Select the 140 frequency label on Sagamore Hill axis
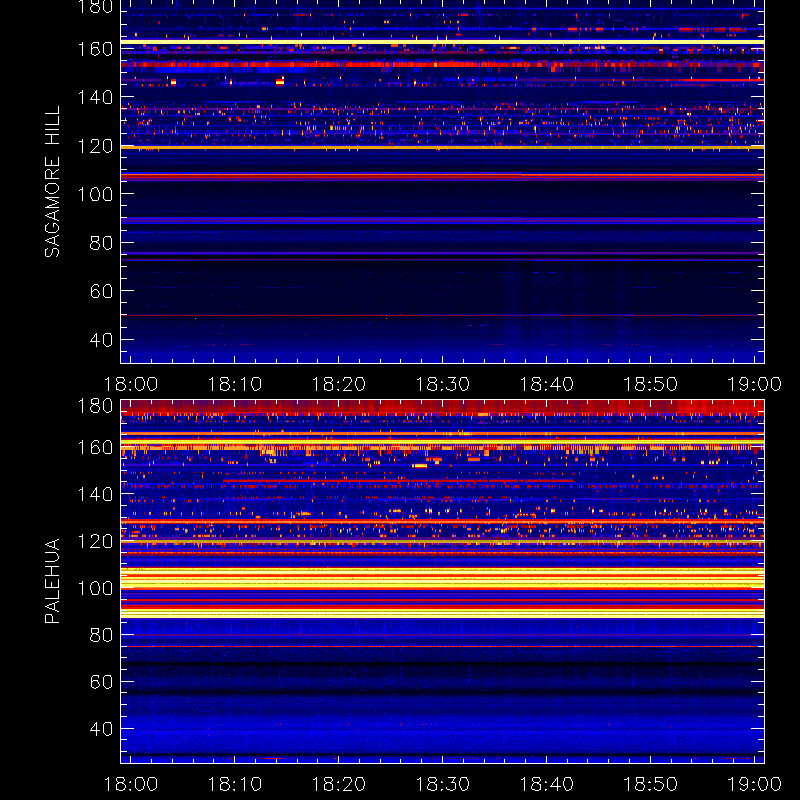Image resolution: width=800 pixels, height=800 pixels. tap(95, 97)
